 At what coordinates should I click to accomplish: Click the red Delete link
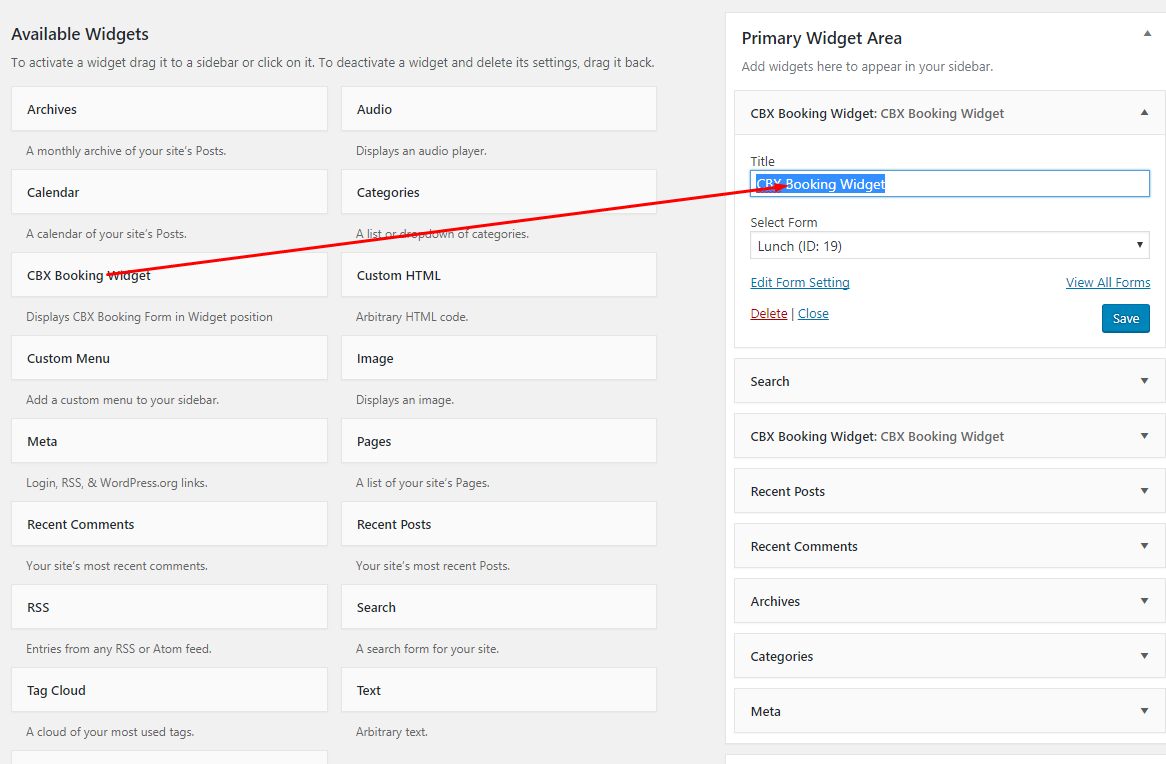(768, 314)
